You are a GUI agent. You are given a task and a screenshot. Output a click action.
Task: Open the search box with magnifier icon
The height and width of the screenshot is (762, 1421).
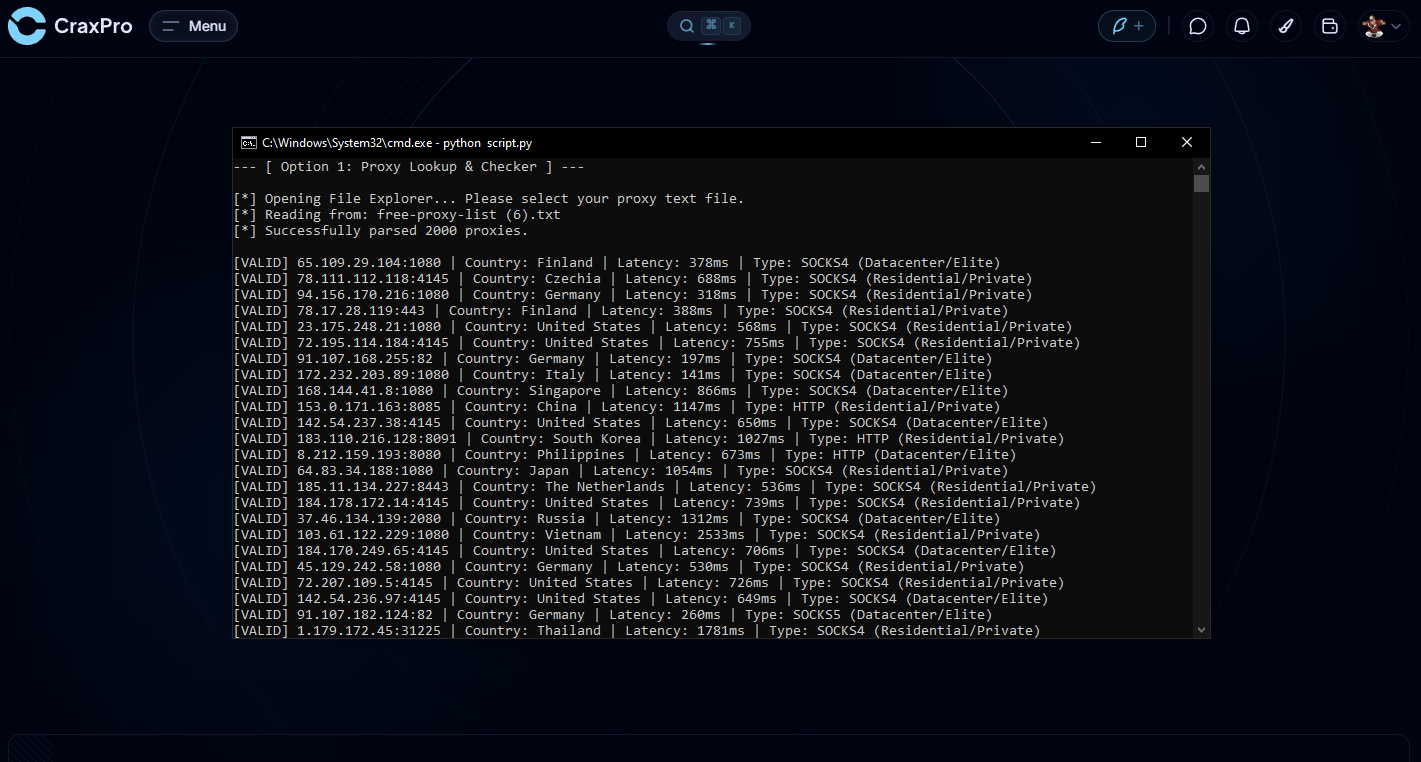point(709,26)
